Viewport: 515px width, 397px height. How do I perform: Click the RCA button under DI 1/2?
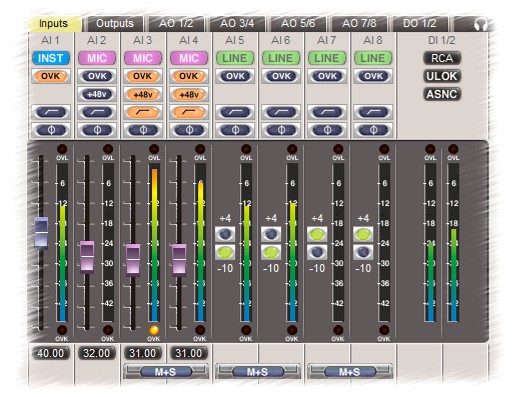point(442,58)
